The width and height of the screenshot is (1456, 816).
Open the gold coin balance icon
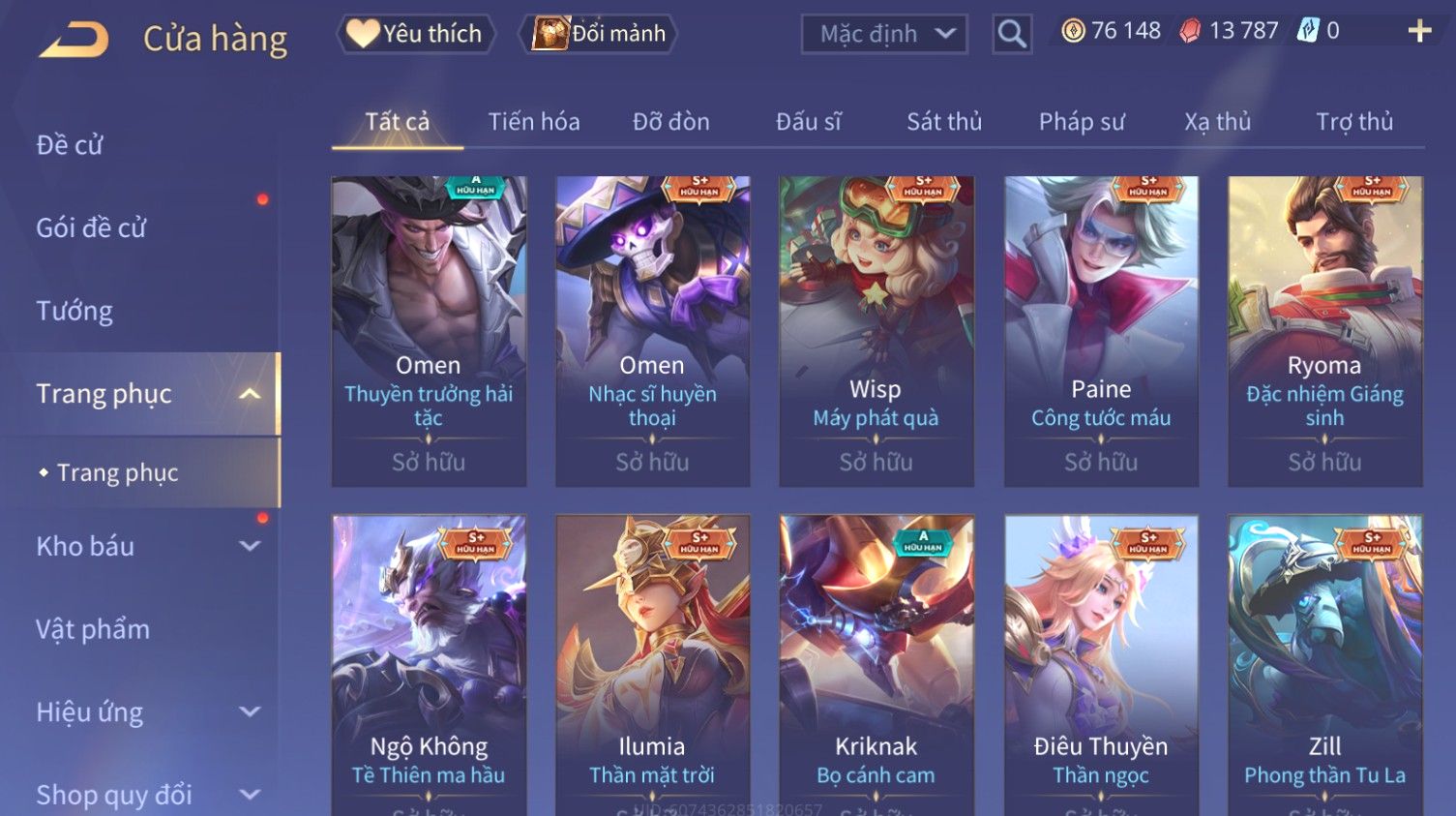tap(1073, 31)
